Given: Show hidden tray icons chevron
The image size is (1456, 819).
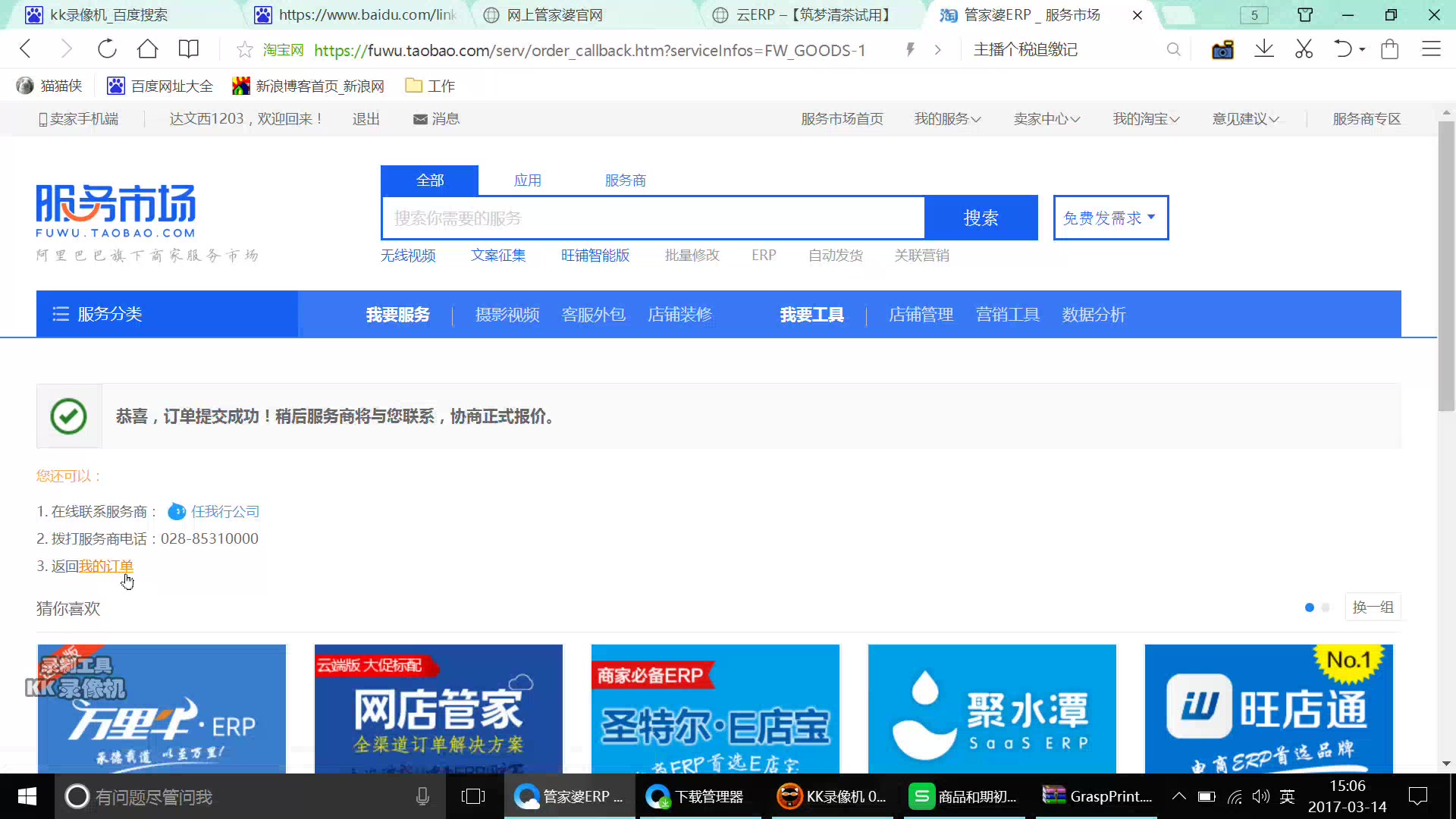Looking at the screenshot, I should point(1179,796).
